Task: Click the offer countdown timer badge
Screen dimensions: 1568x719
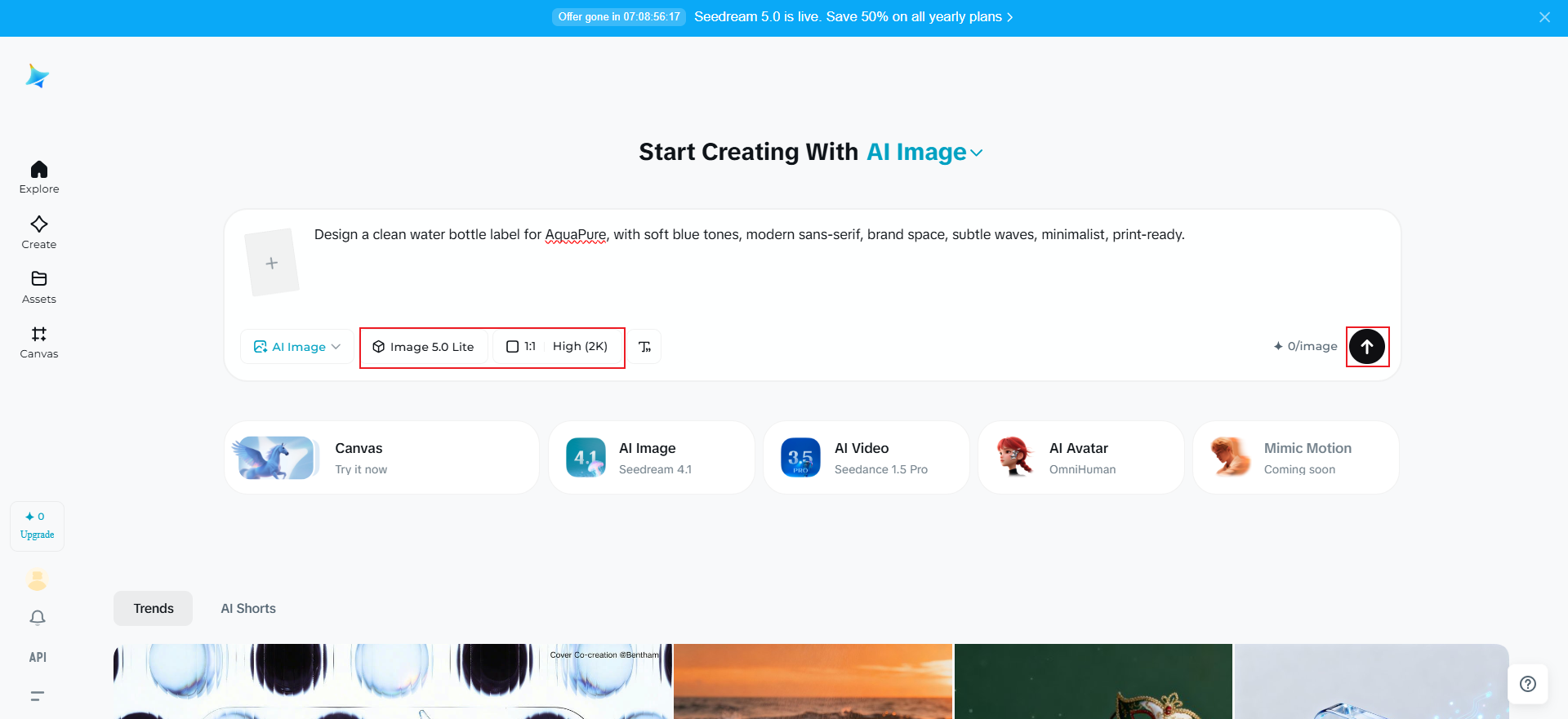Action: point(619,16)
